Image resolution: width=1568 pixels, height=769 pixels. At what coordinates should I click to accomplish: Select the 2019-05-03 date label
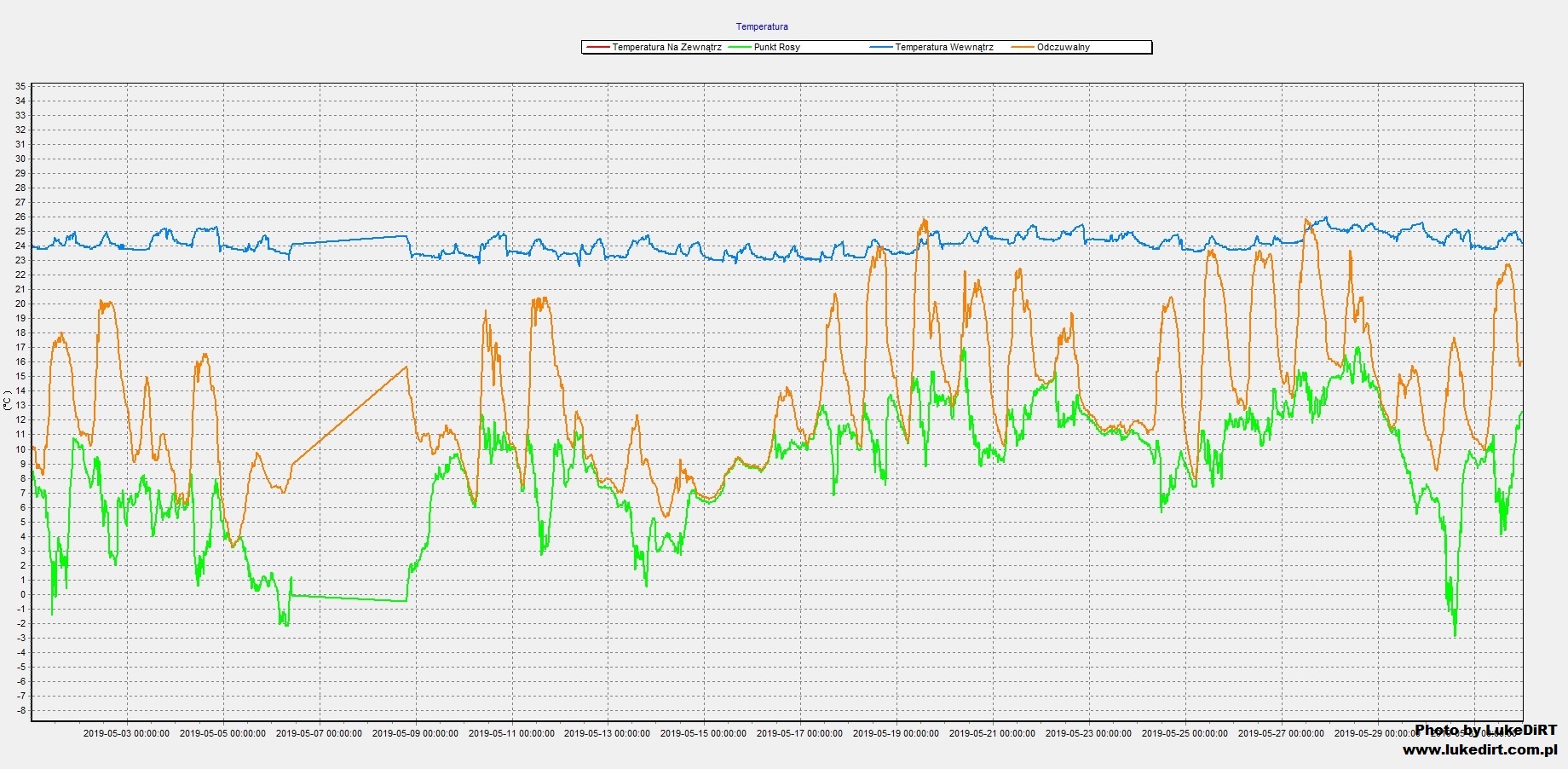(126, 733)
